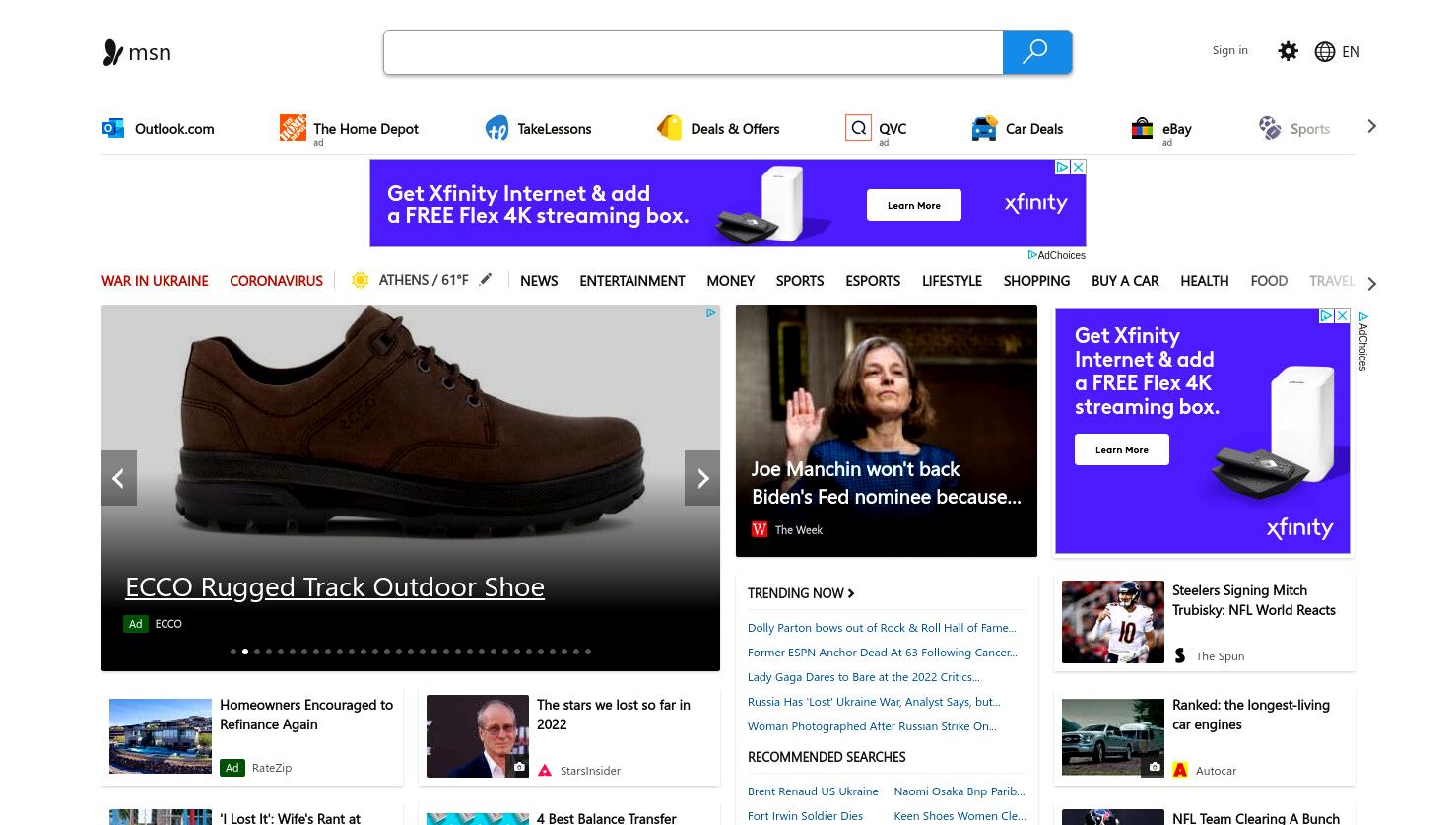Click the Car Deals car icon
The height and width of the screenshot is (825, 1456).
click(x=984, y=128)
